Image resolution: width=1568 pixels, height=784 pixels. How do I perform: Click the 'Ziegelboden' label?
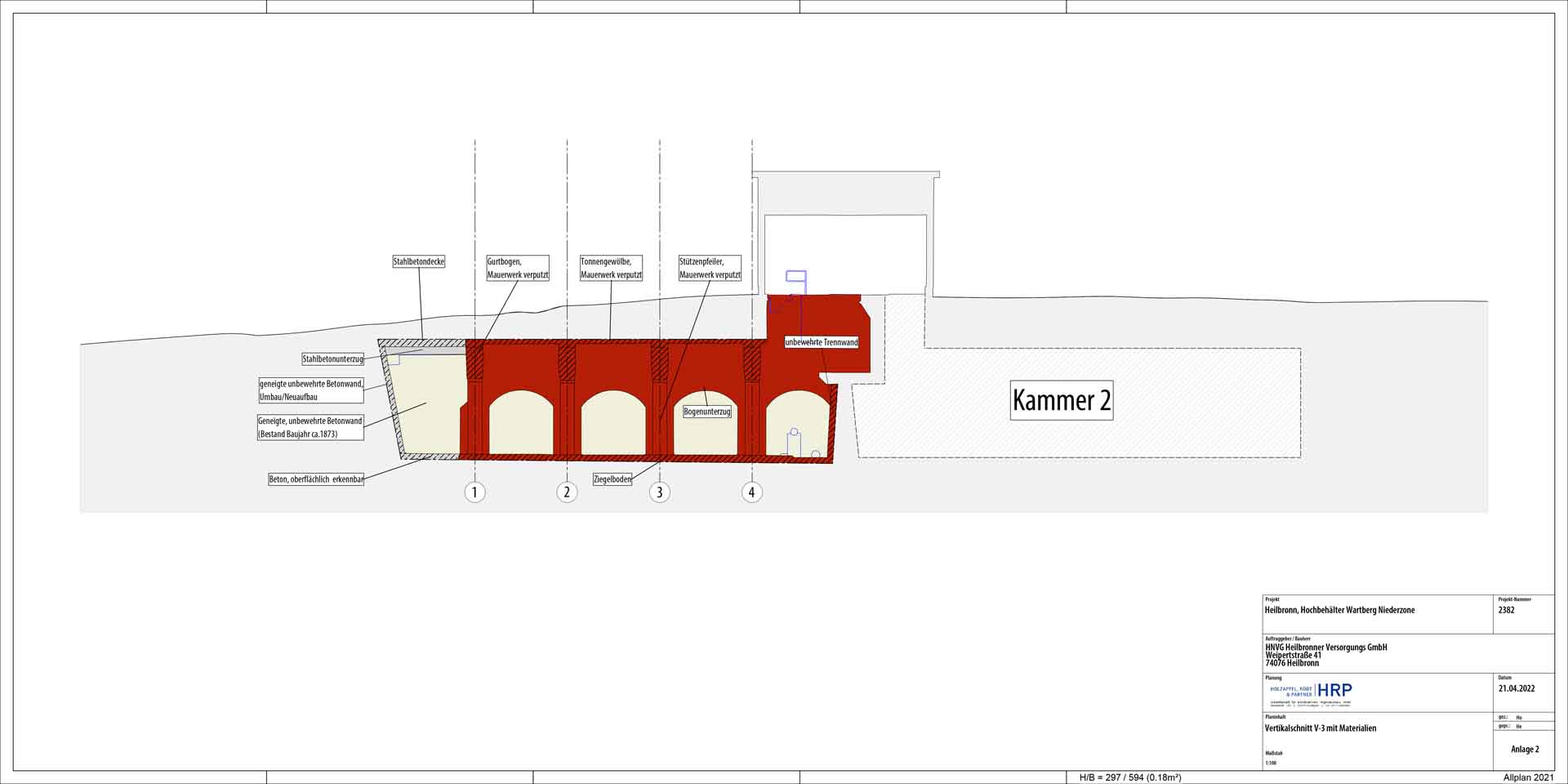pyautogui.click(x=612, y=479)
